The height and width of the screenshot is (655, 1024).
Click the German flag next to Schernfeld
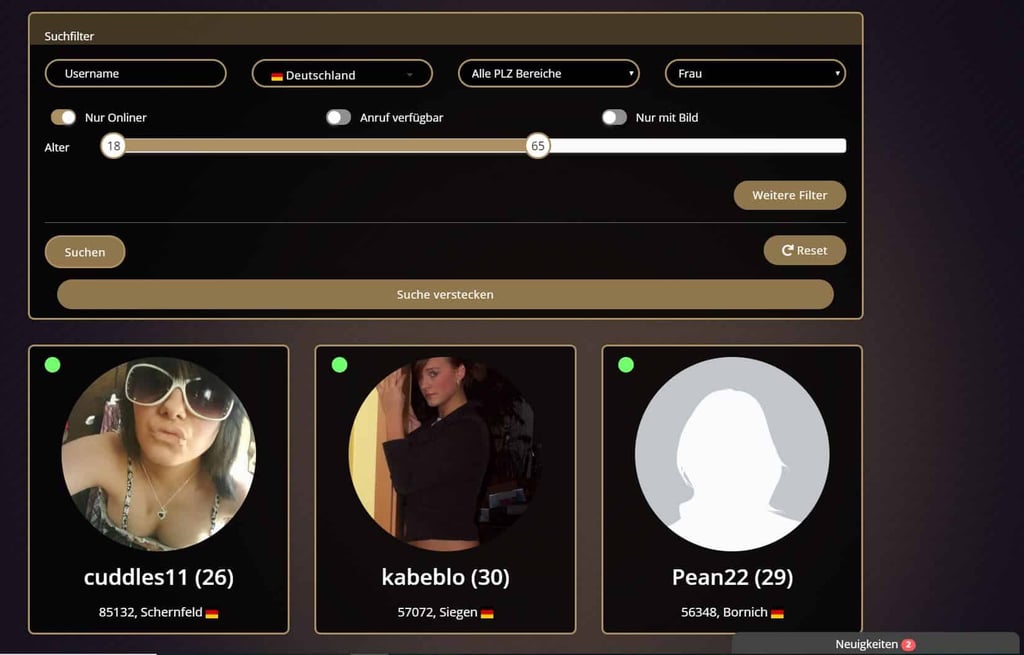coord(212,614)
